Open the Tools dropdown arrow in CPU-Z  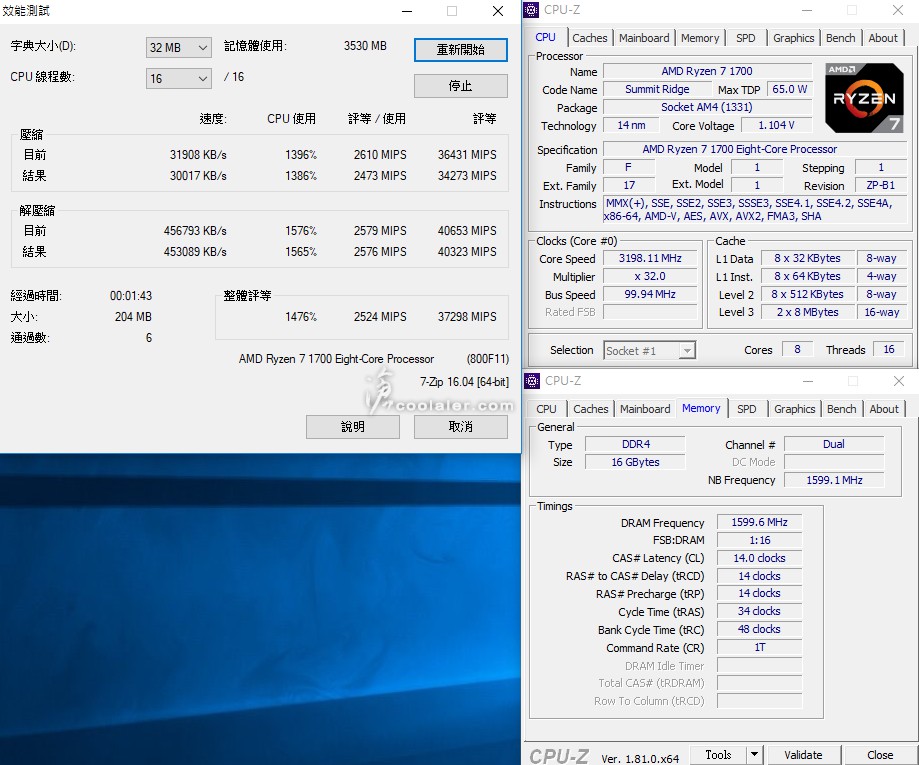(x=754, y=754)
